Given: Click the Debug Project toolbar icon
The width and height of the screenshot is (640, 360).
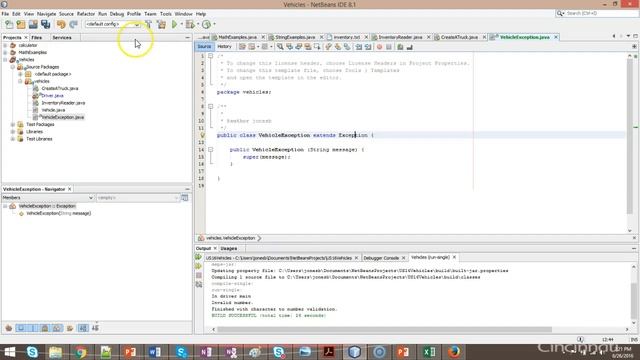Looking at the screenshot, I should (x=190, y=24).
